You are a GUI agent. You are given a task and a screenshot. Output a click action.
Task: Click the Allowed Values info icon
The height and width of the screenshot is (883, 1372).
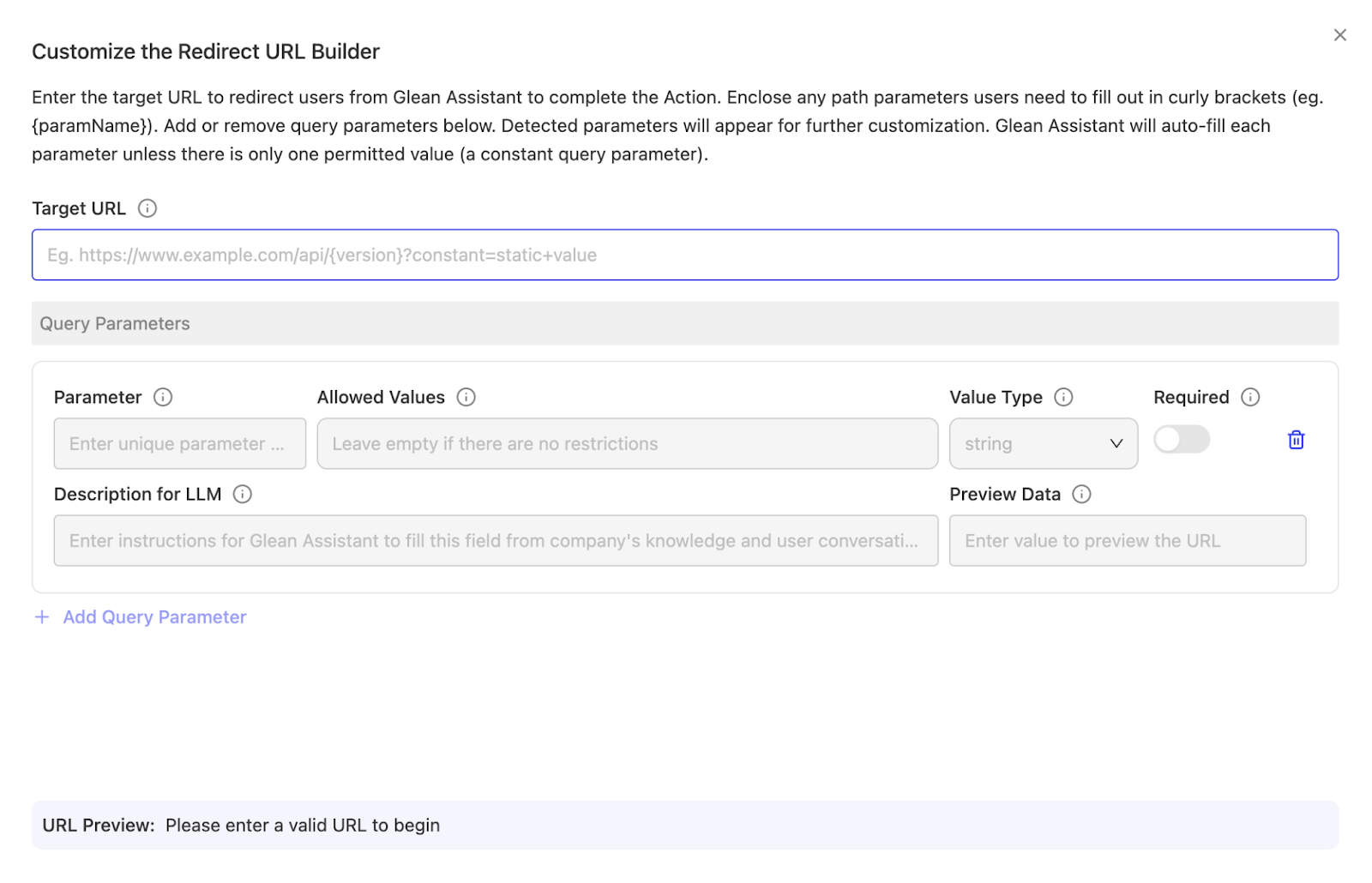pos(466,397)
